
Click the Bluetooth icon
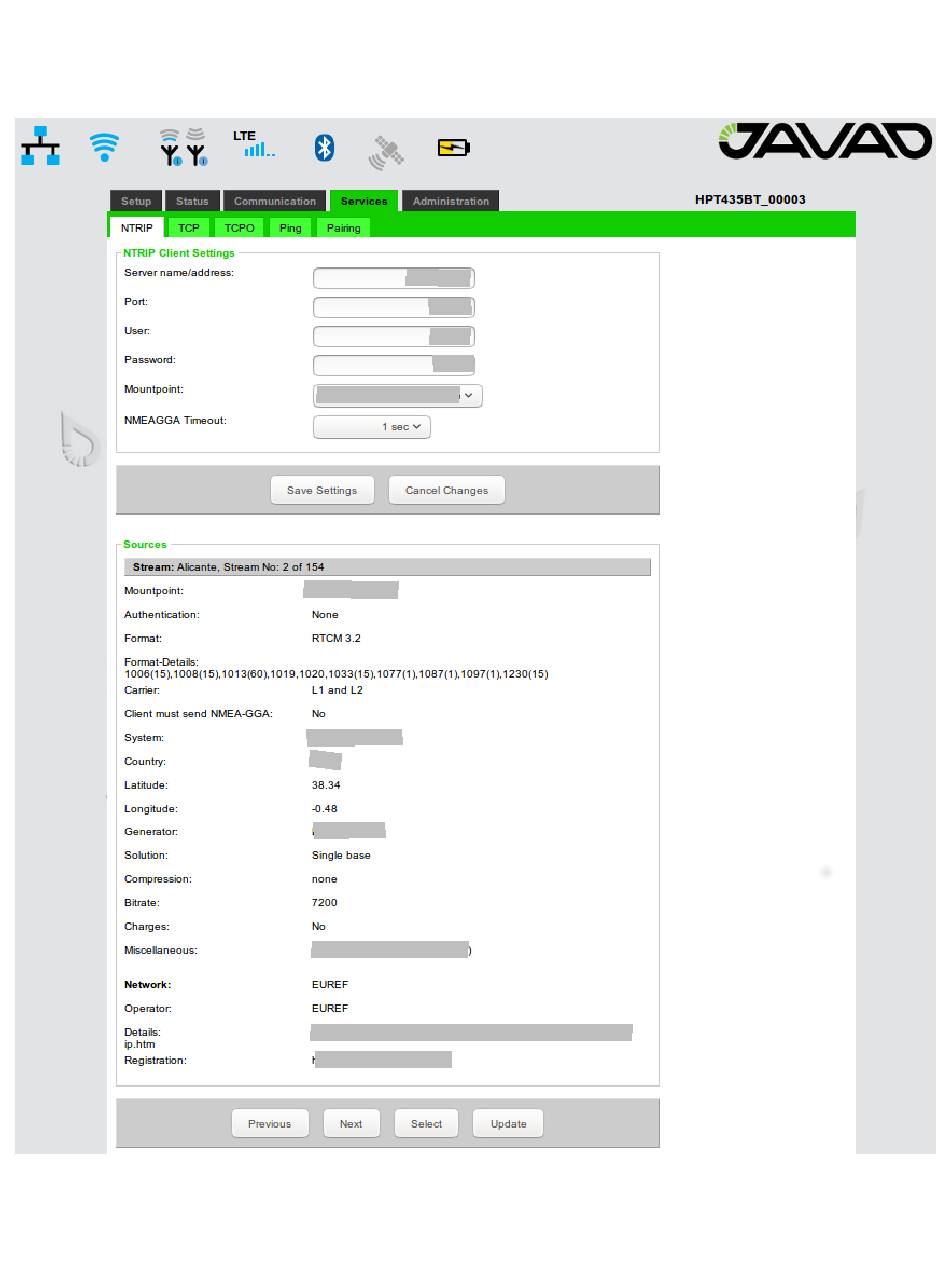coord(324,148)
